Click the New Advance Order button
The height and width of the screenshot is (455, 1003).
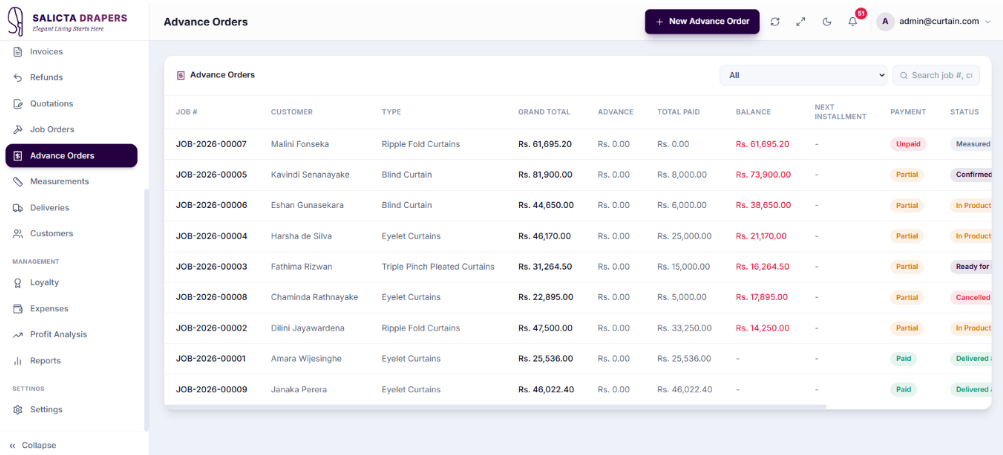click(702, 21)
